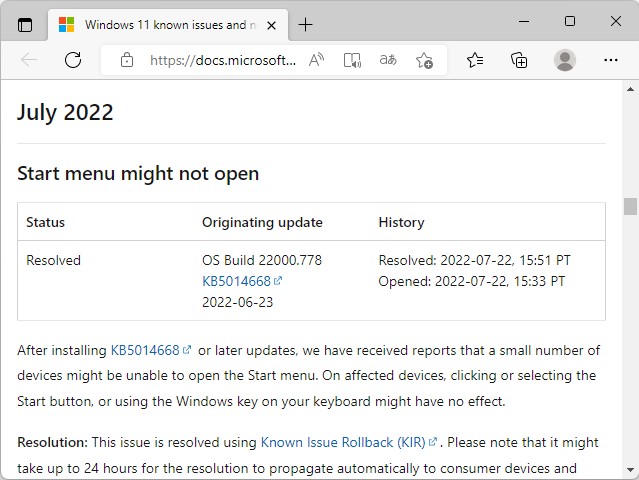Open the user profile menu
Screen dimensions: 639x480
coord(565,60)
